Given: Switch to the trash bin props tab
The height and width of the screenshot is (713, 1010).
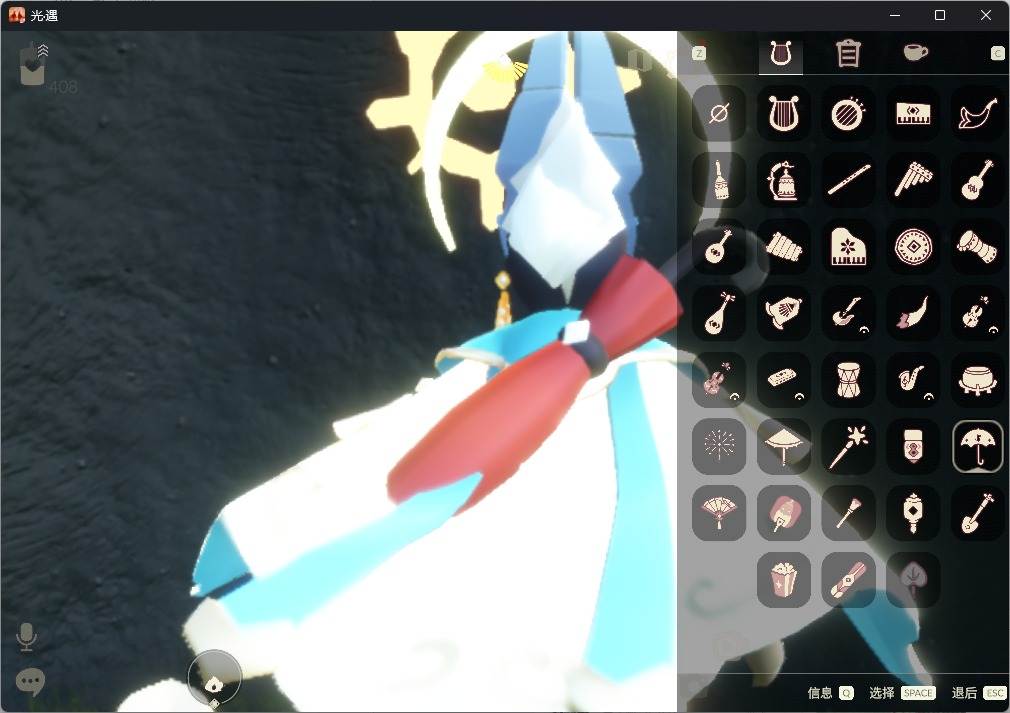Looking at the screenshot, I should coord(848,53).
